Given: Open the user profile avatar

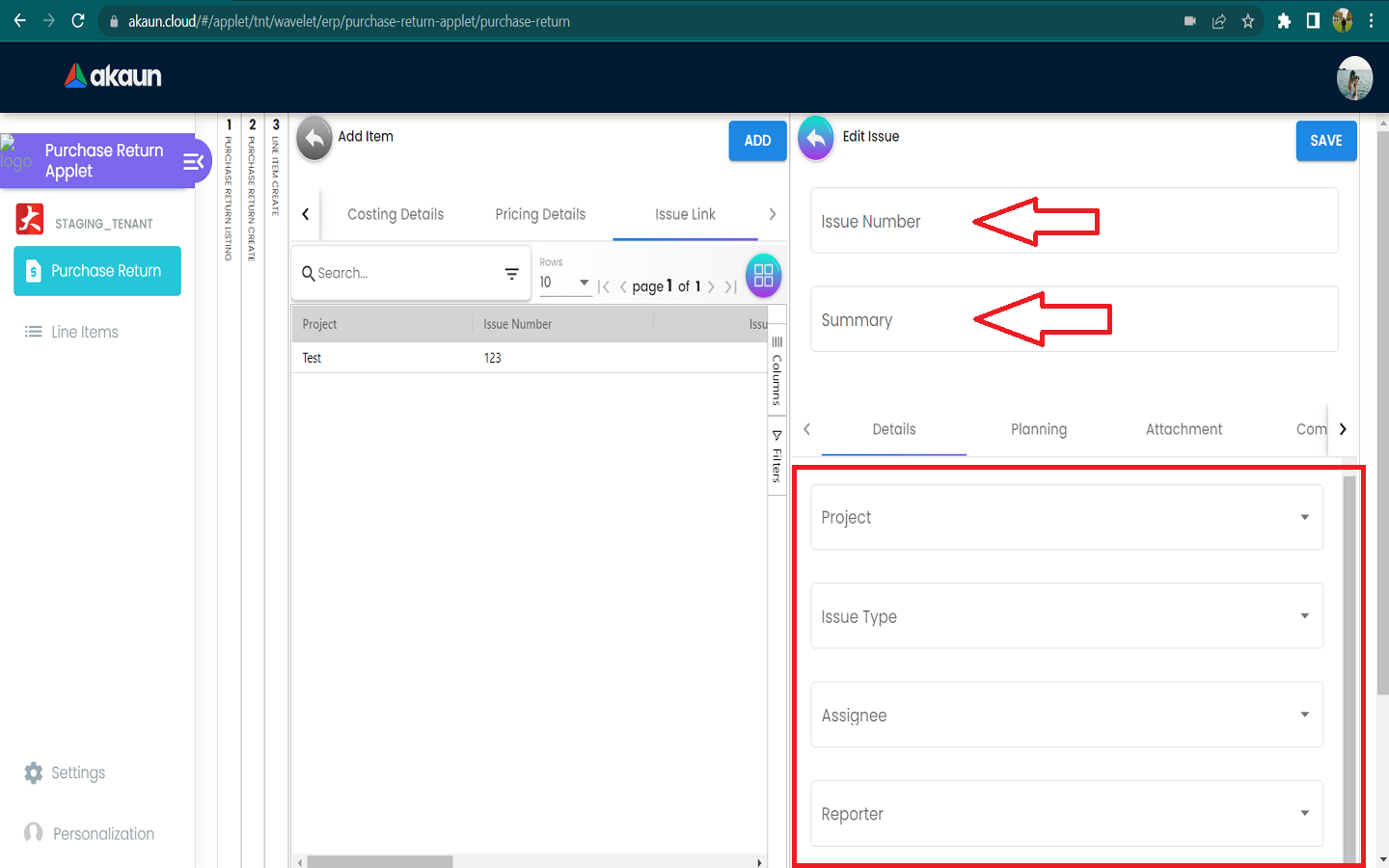Looking at the screenshot, I should [x=1354, y=78].
